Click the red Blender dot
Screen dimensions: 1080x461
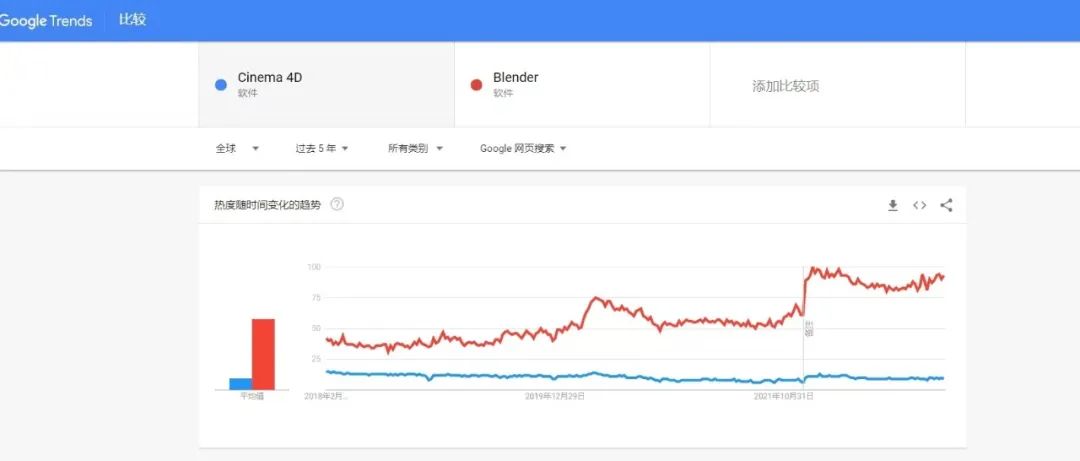(x=476, y=85)
